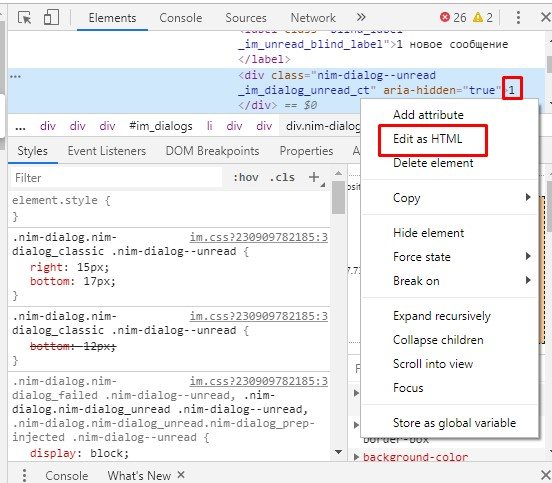Close the bottom drawer with the X
The height and width of the screenshot is (483, 552).
[x=546, y=474]
